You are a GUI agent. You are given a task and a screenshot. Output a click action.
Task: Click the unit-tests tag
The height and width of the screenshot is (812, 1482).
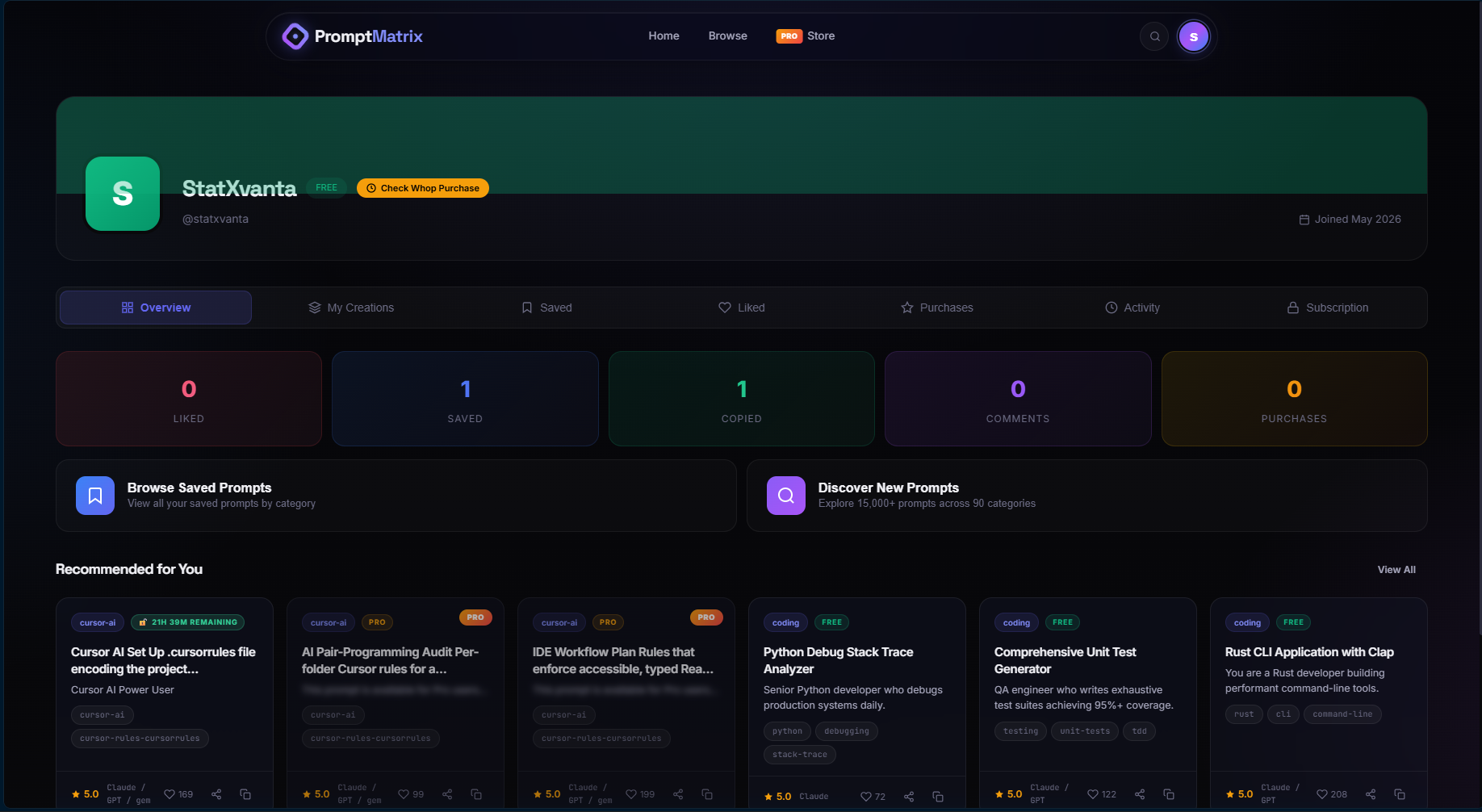pos(1085,731)
